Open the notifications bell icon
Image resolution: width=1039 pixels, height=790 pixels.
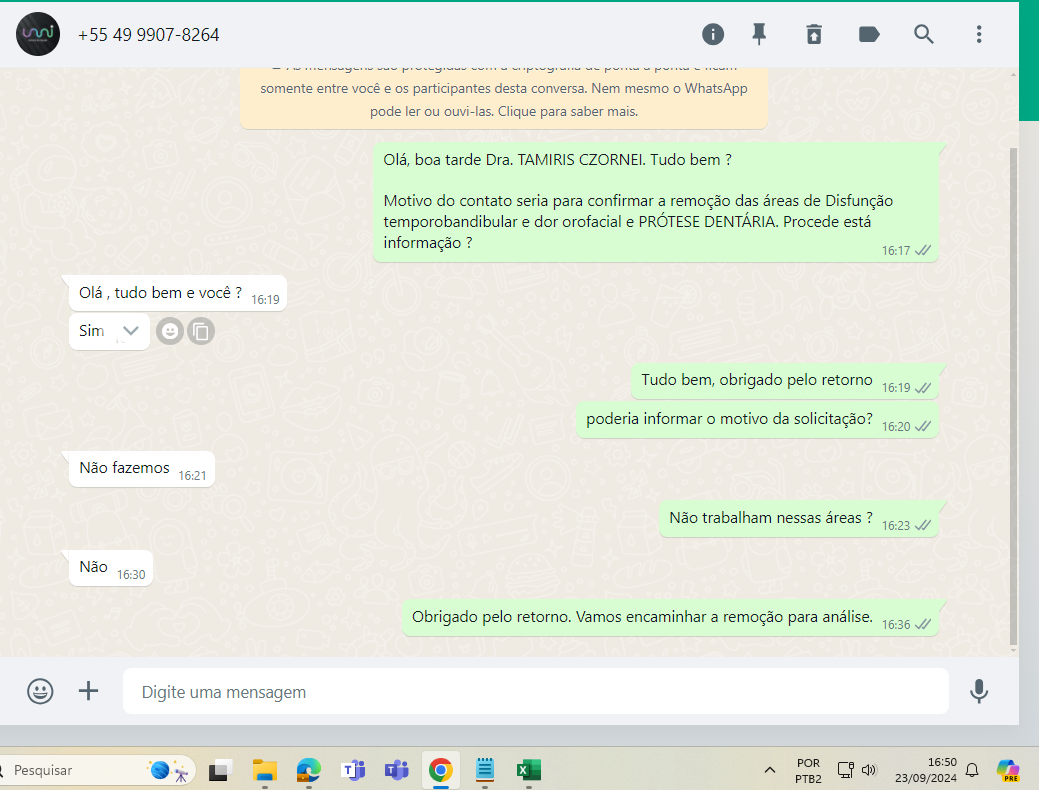point(972,770)
